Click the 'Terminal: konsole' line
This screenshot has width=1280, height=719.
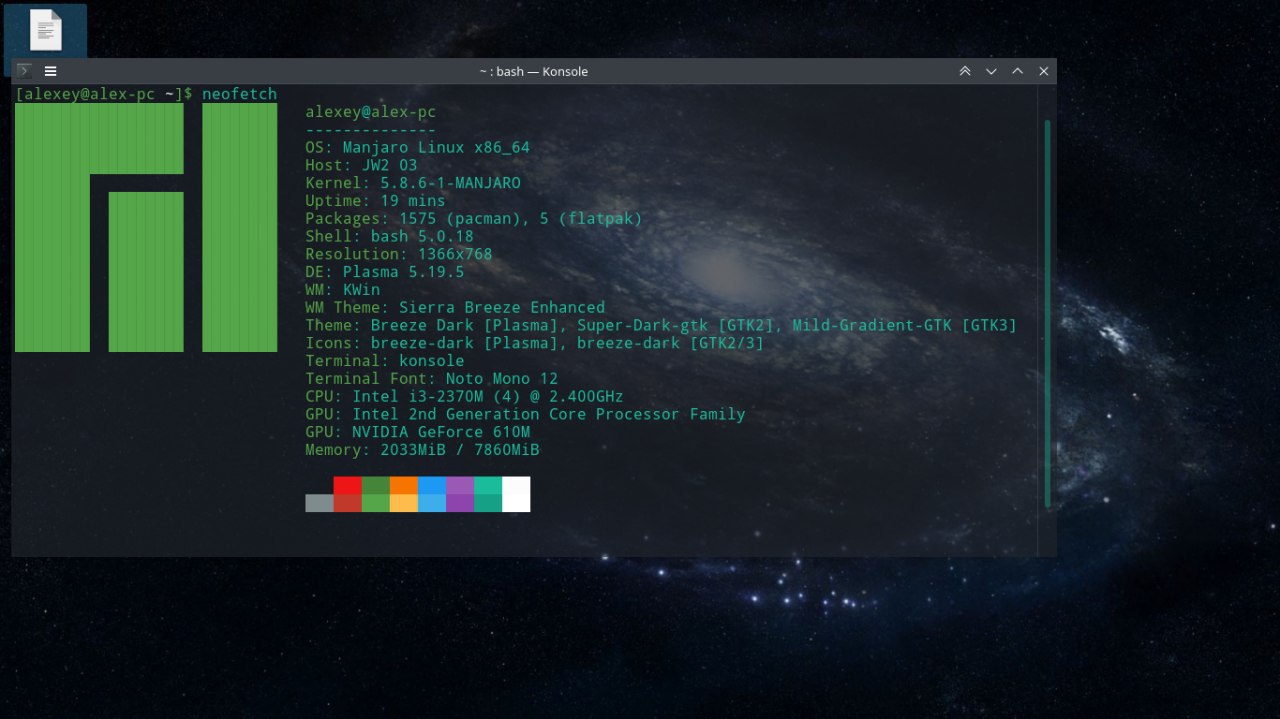tap(385, 361)
